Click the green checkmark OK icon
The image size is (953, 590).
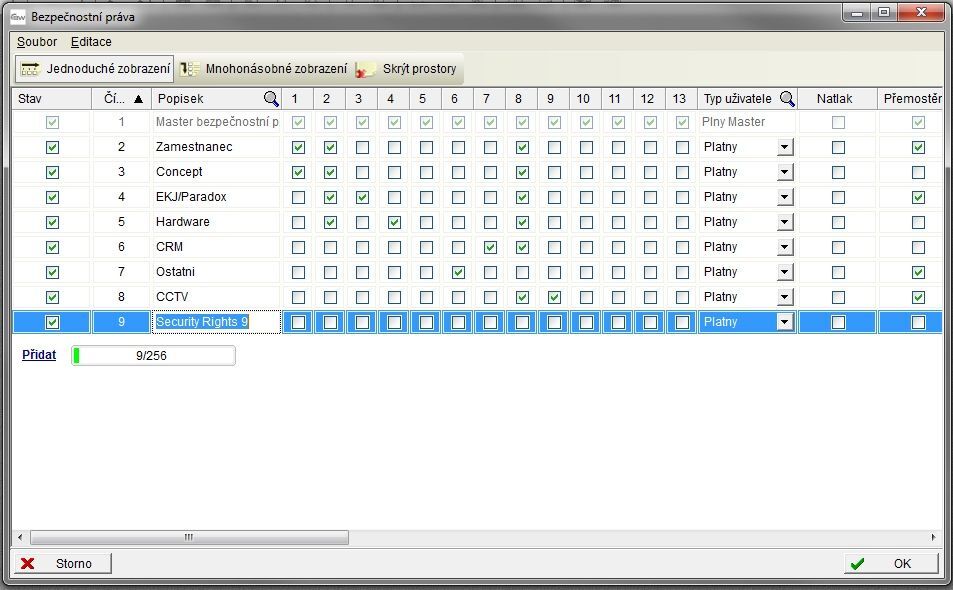856,563
